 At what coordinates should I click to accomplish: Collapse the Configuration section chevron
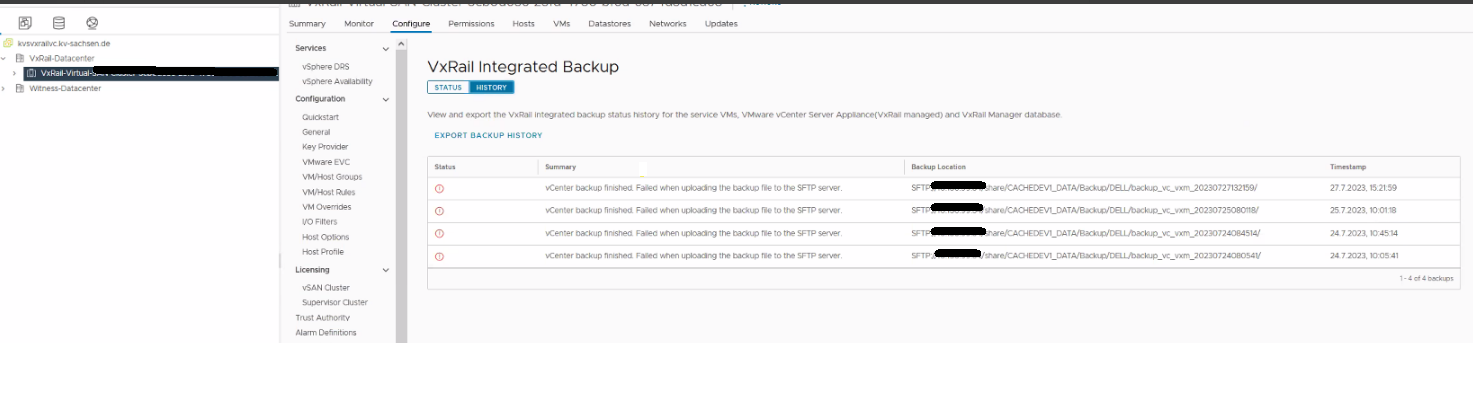tap(386, 100)
